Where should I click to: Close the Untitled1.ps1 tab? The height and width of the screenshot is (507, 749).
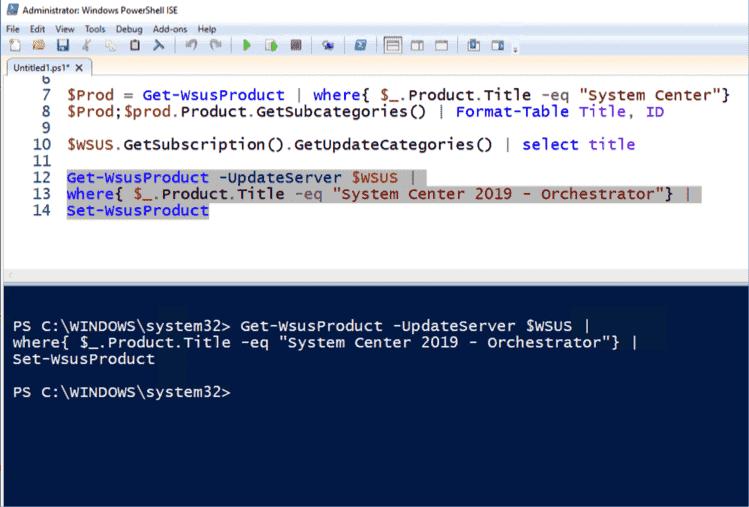pyautogui.click(x=79, y=68)
